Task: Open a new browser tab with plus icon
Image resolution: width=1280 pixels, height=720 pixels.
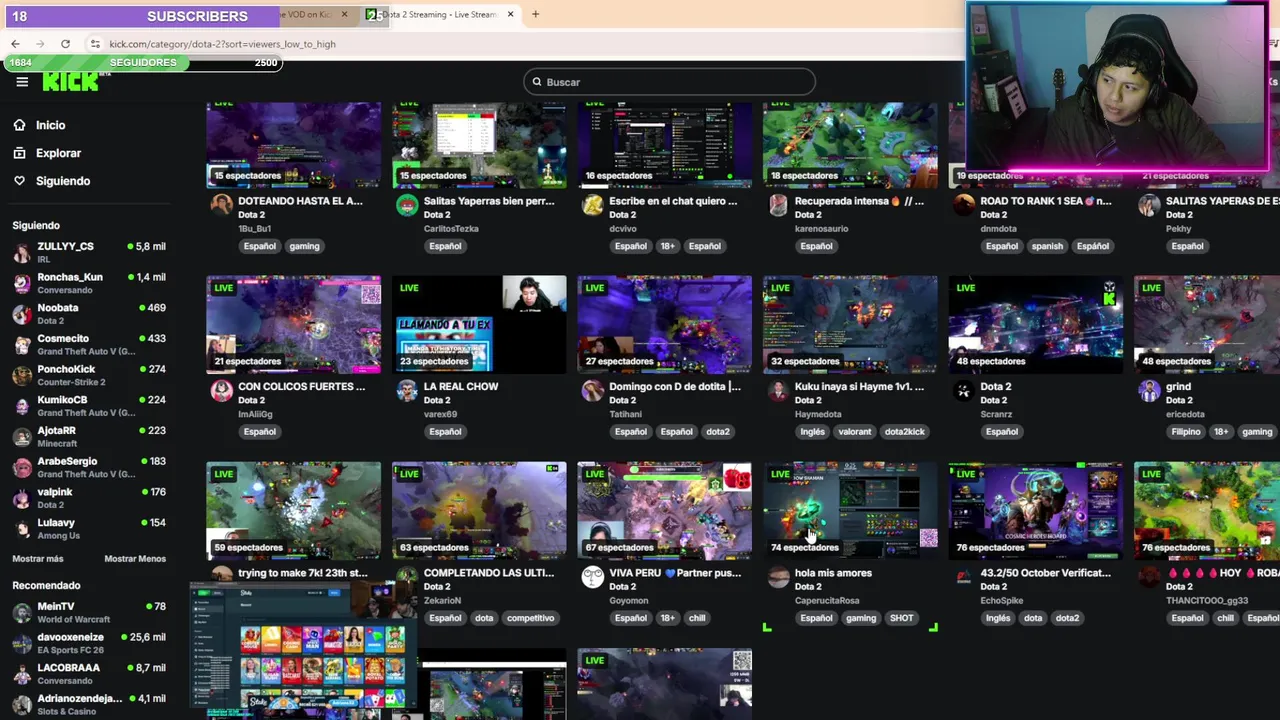Action: pos(535,14)
